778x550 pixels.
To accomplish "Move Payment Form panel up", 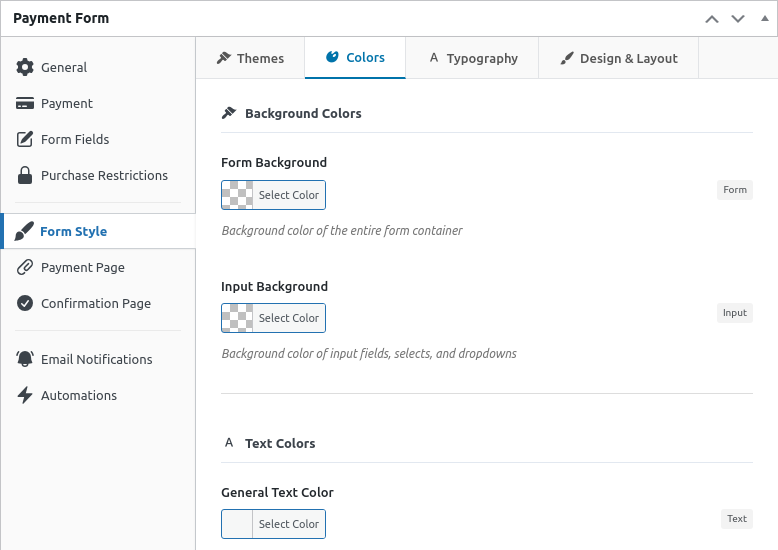I will coord(712,18).
